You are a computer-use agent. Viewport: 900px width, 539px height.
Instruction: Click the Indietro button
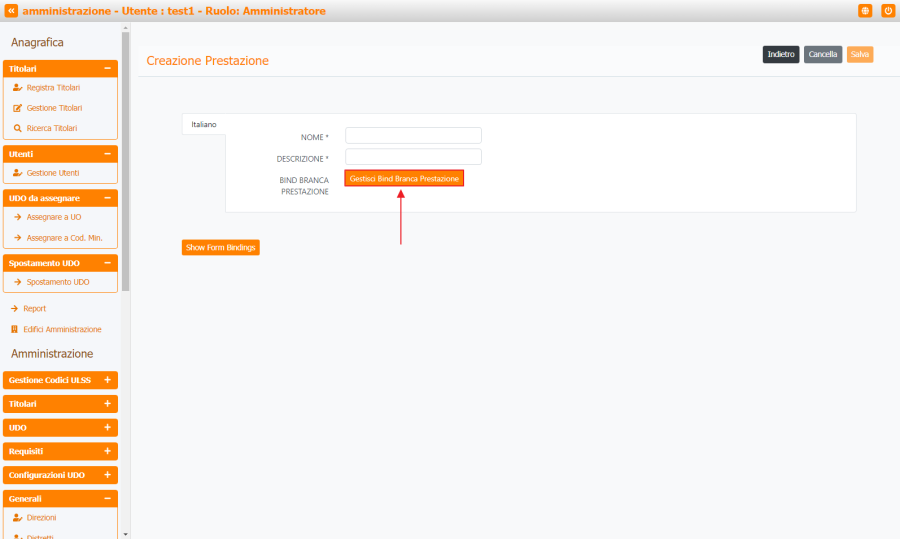(780, 54)
